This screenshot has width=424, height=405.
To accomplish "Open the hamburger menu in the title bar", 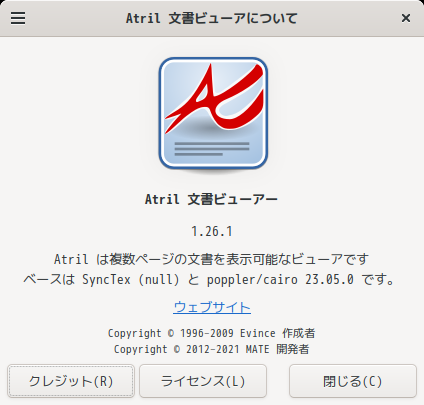I will 18,18.
